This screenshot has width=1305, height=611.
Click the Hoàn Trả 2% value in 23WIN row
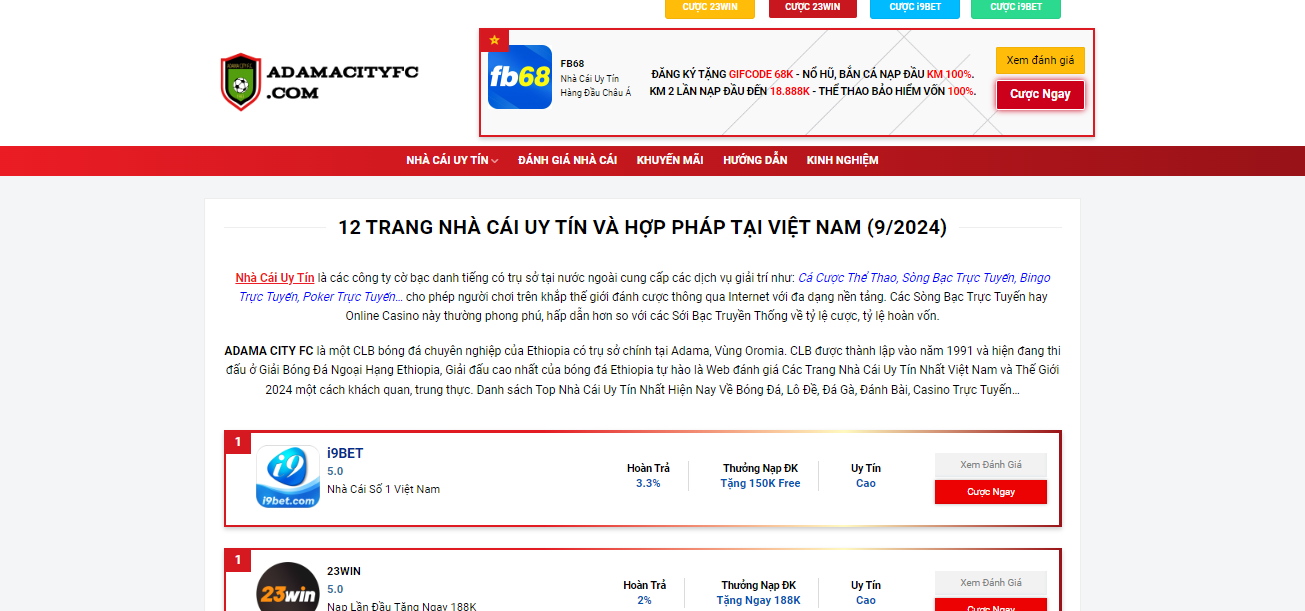coord(644,600)
